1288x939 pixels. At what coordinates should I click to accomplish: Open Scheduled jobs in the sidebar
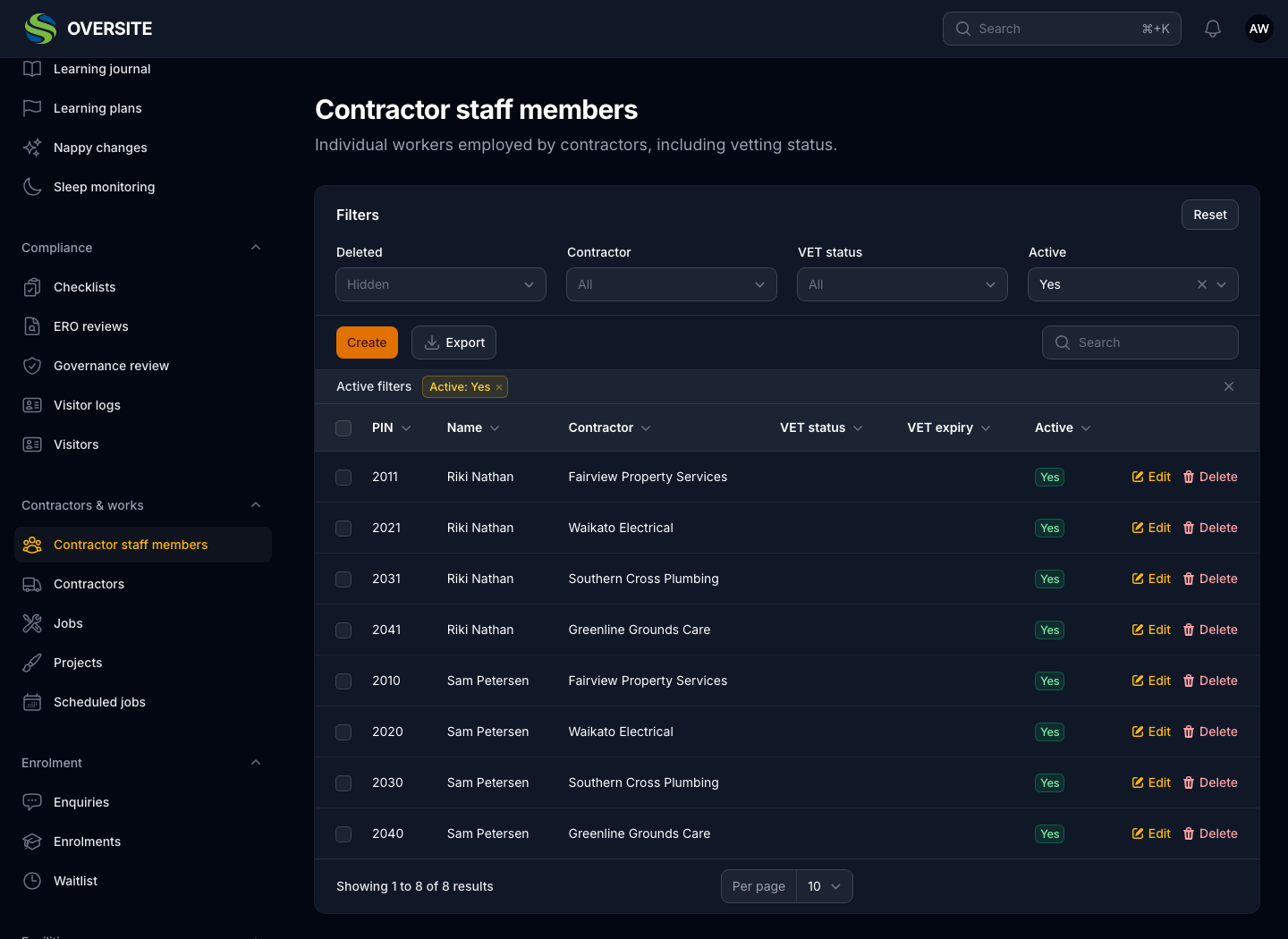click(x=143, y=702)
